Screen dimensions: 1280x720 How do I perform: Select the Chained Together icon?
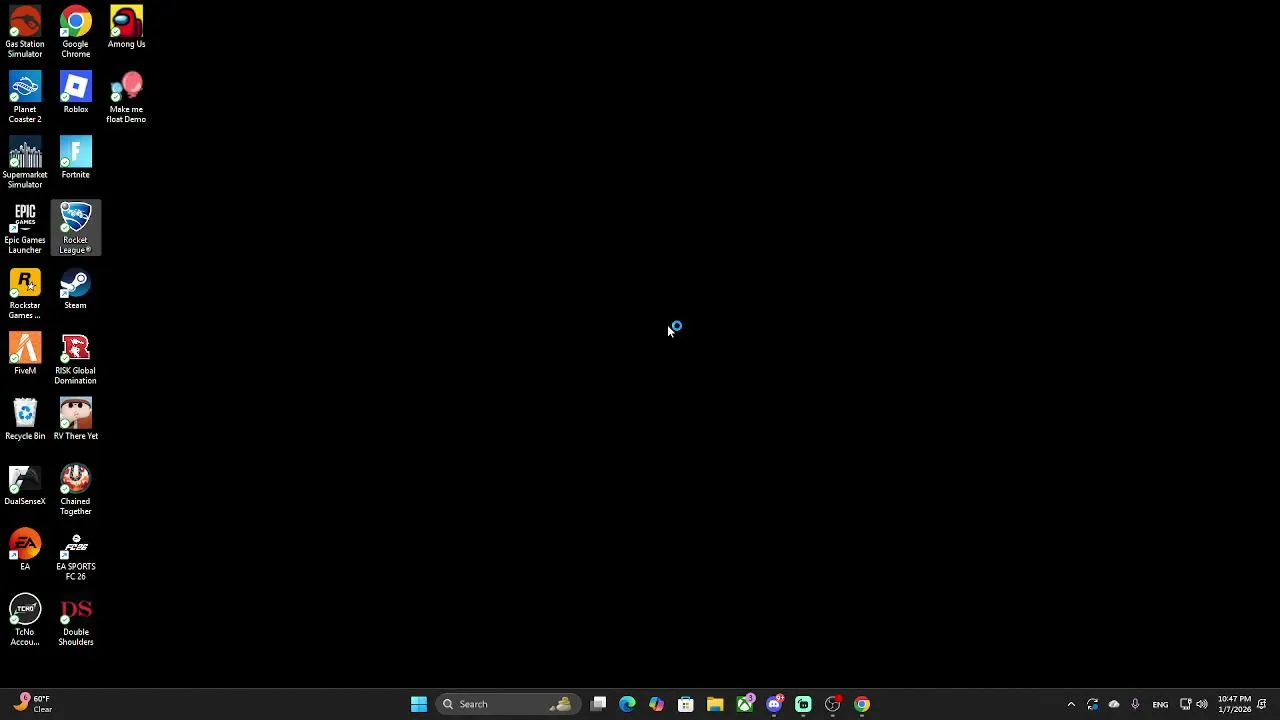75,490
